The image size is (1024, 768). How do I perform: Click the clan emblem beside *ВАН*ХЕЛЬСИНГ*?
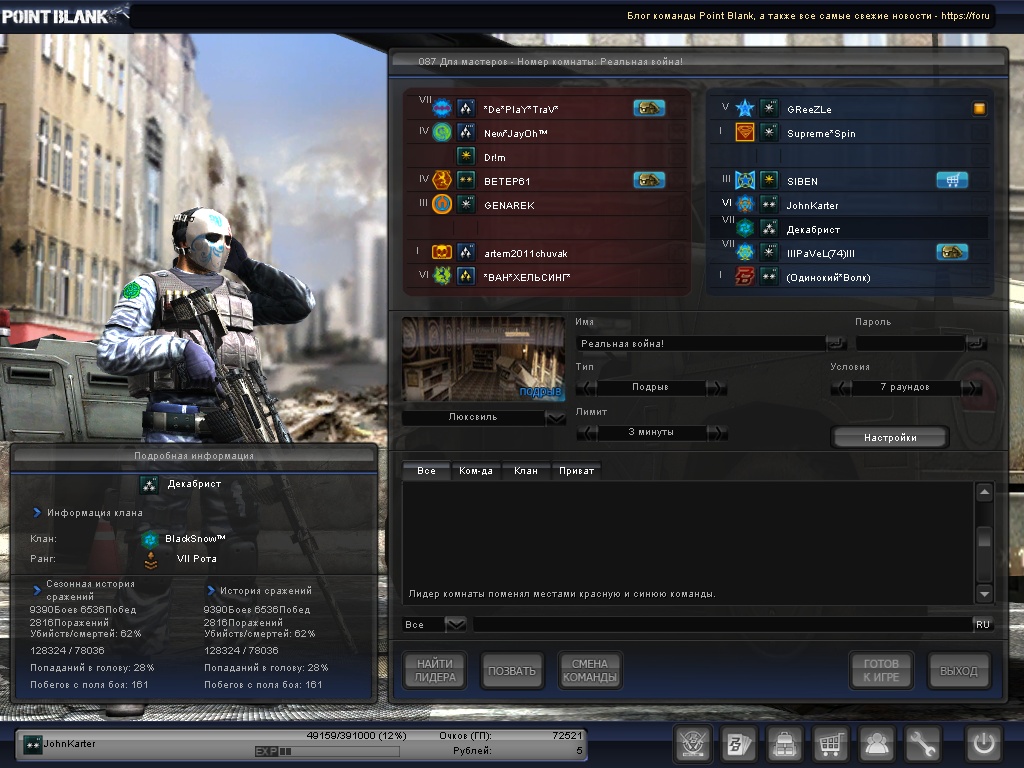[442, 276]
